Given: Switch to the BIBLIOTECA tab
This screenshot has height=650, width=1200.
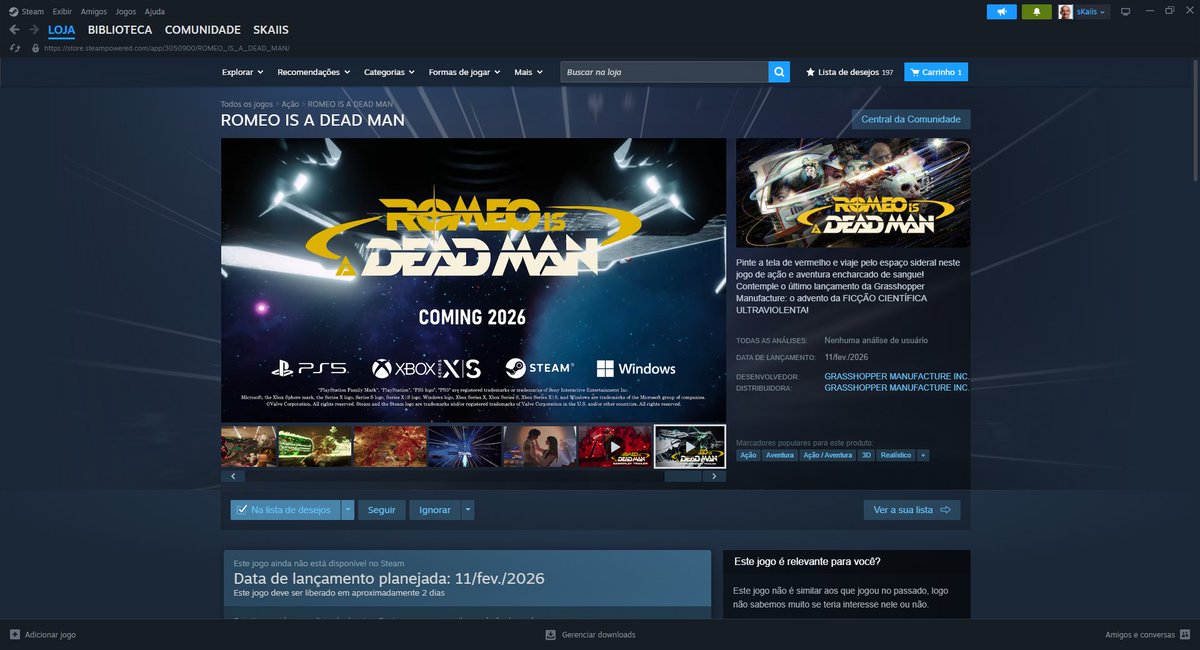Looking at the screenshot, I should [x=120, y=30].
